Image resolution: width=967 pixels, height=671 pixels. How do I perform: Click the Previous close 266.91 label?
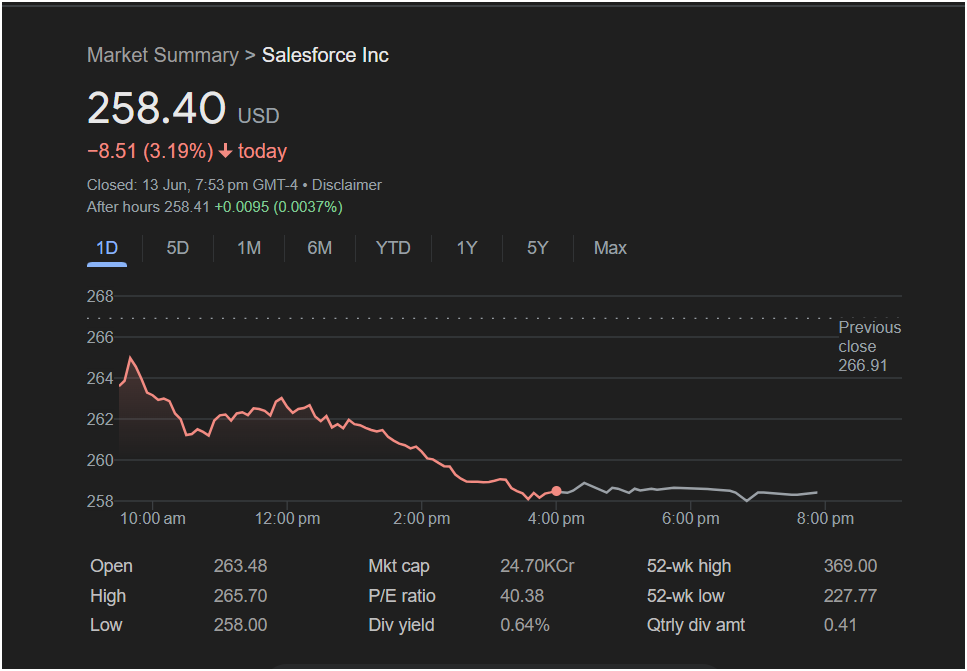(870, 346)
